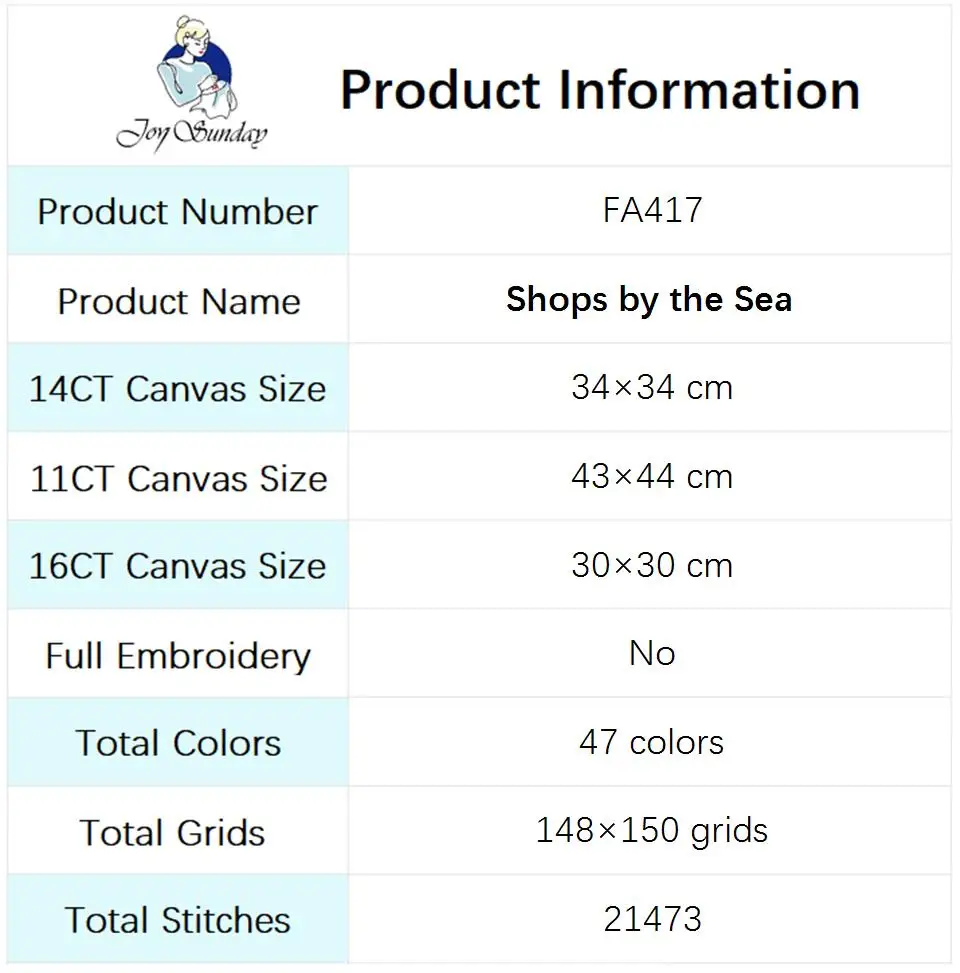Click the No value for Full Embroidery
This screenshot has width=960, height=973.
(x=652, y=653)
